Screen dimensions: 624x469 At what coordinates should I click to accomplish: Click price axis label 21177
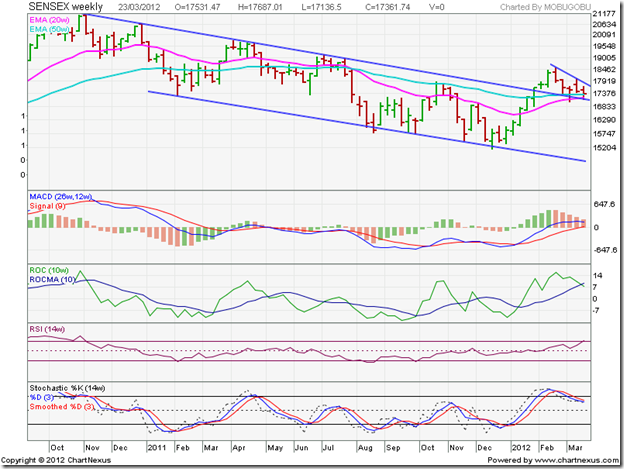click(604, 14)
